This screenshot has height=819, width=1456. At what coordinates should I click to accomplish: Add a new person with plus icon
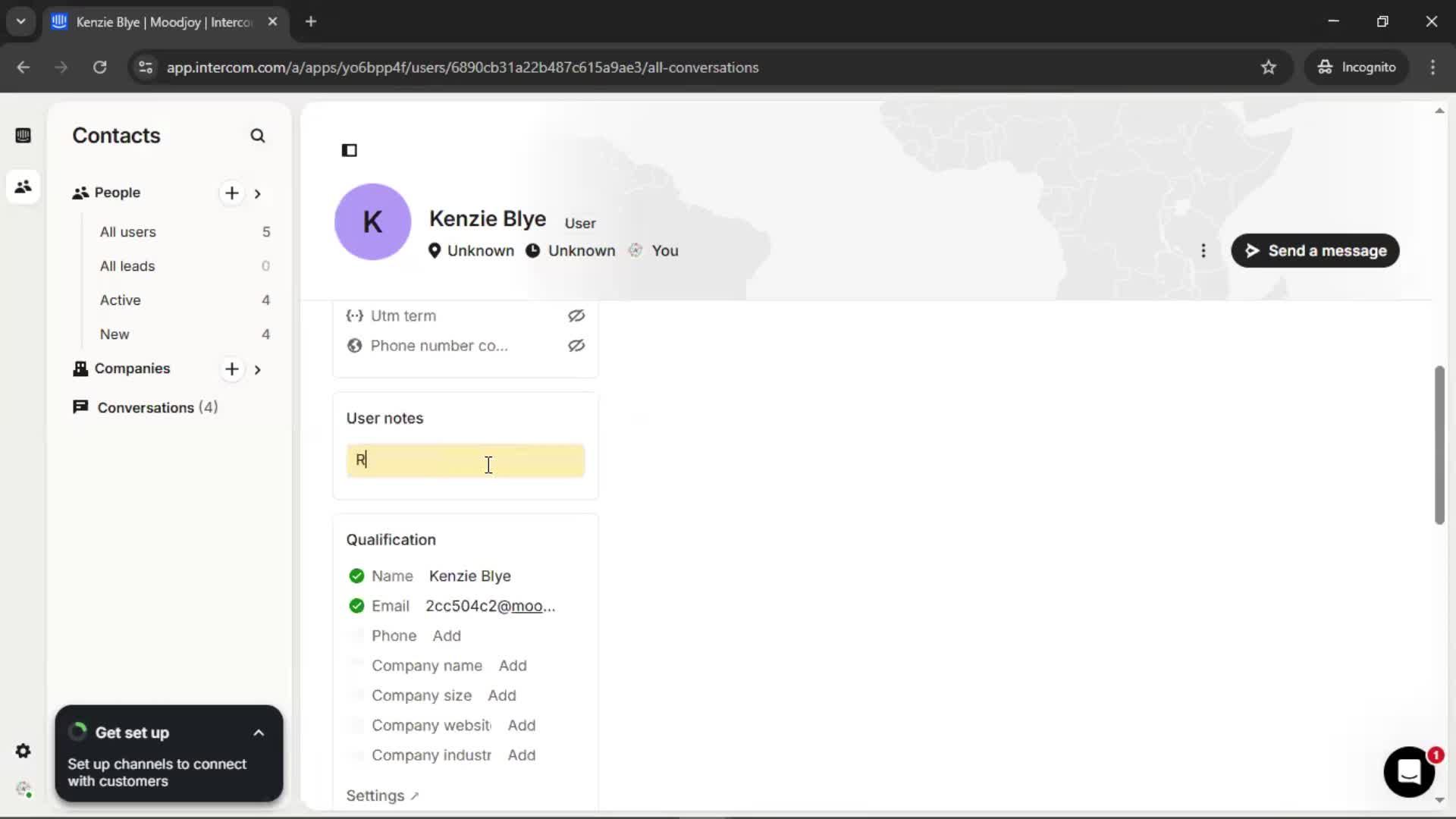(x=232, y=193)
